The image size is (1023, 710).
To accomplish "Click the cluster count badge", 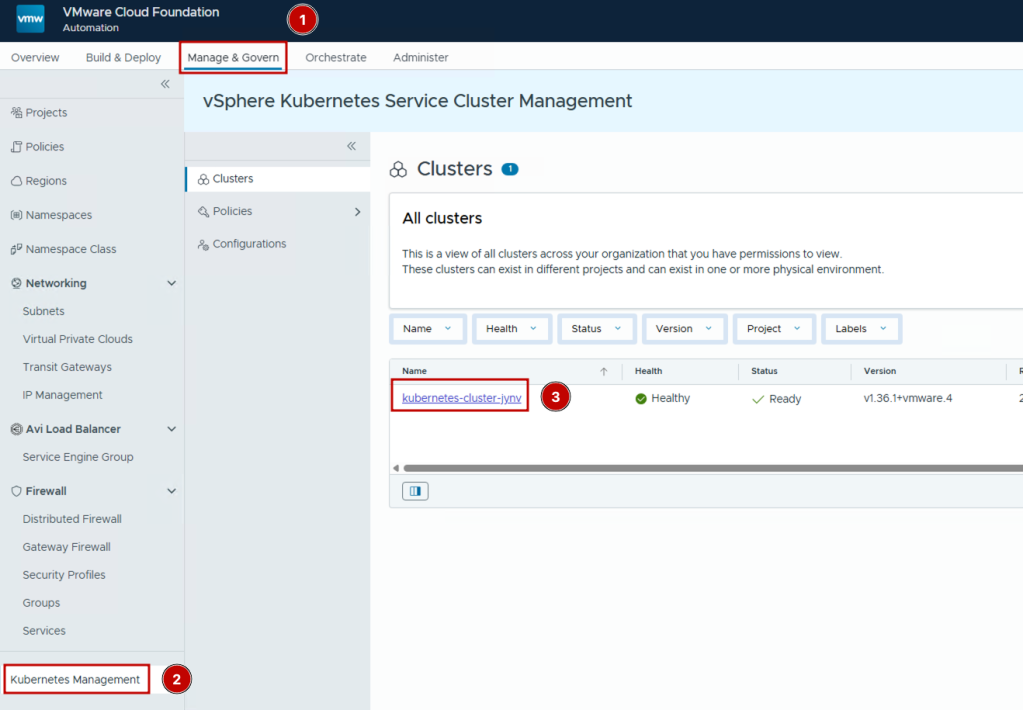I will pos(510,169).
